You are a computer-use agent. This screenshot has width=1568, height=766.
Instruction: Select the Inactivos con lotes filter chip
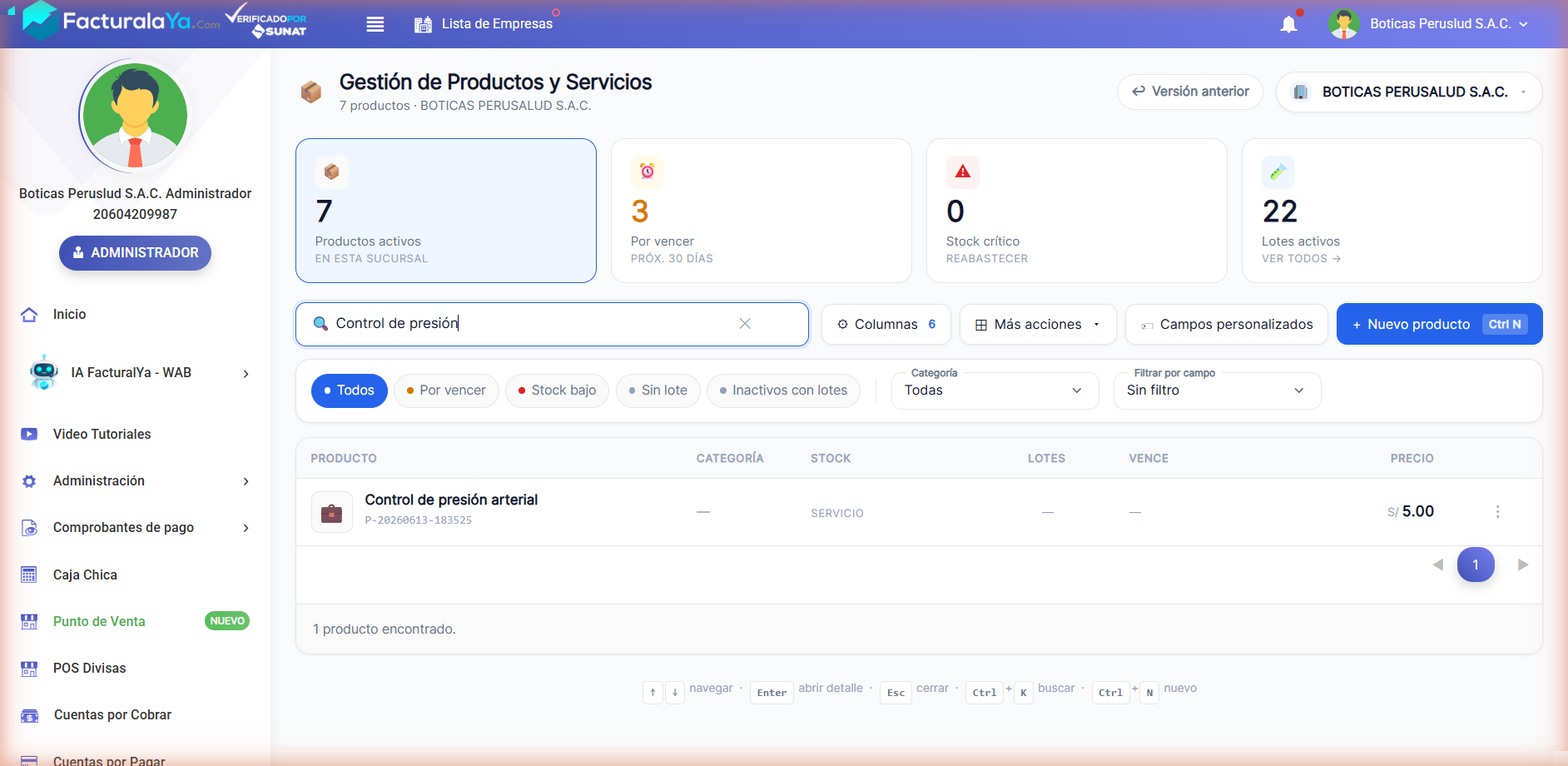pos(783,390)
